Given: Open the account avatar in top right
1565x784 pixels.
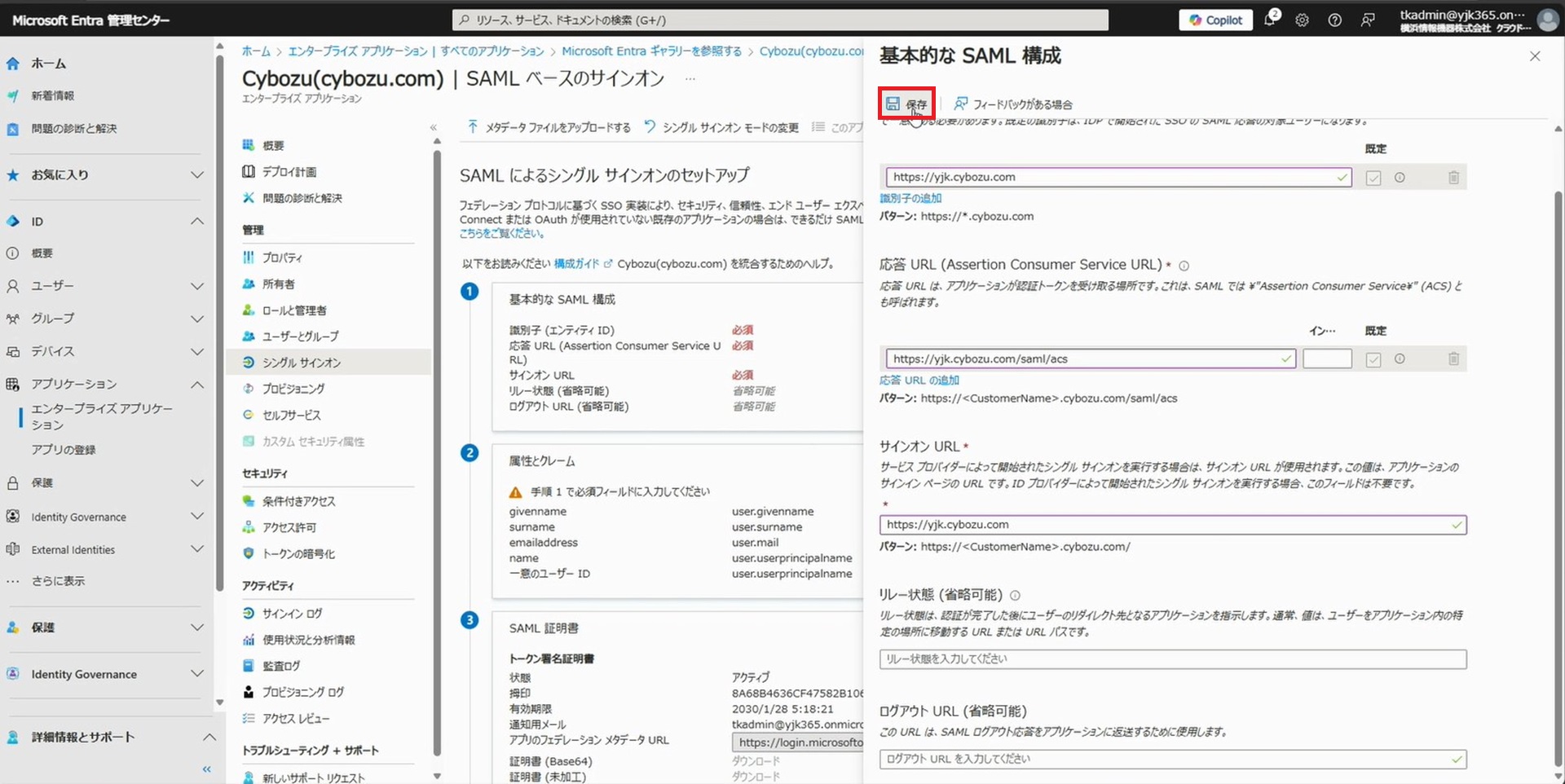Looking at the screenshot, I should coord(1547,20).
